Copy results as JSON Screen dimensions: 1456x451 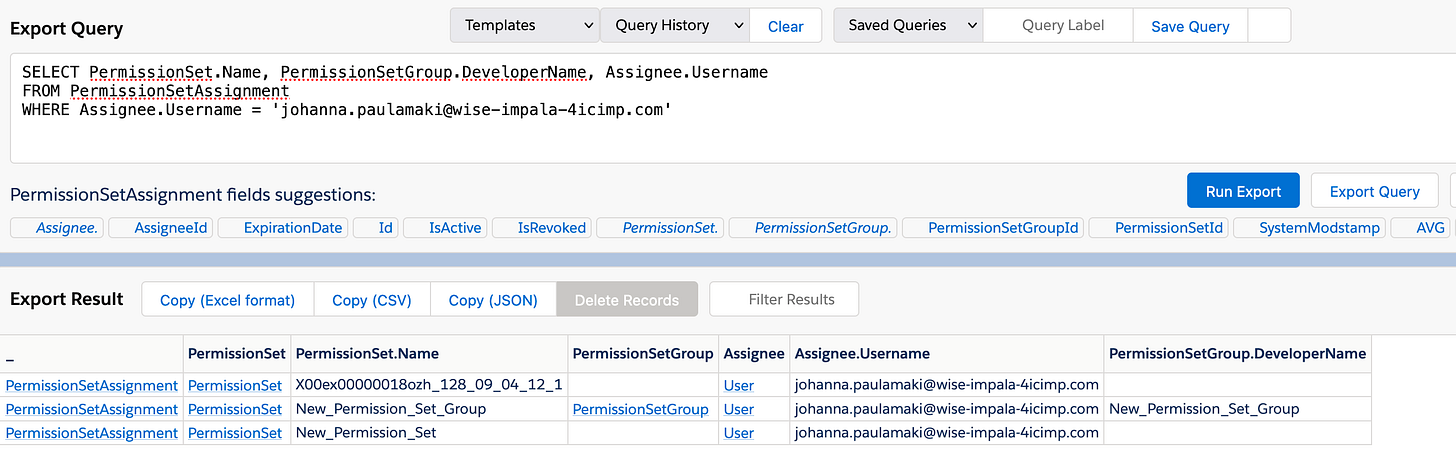pos(493,300)
